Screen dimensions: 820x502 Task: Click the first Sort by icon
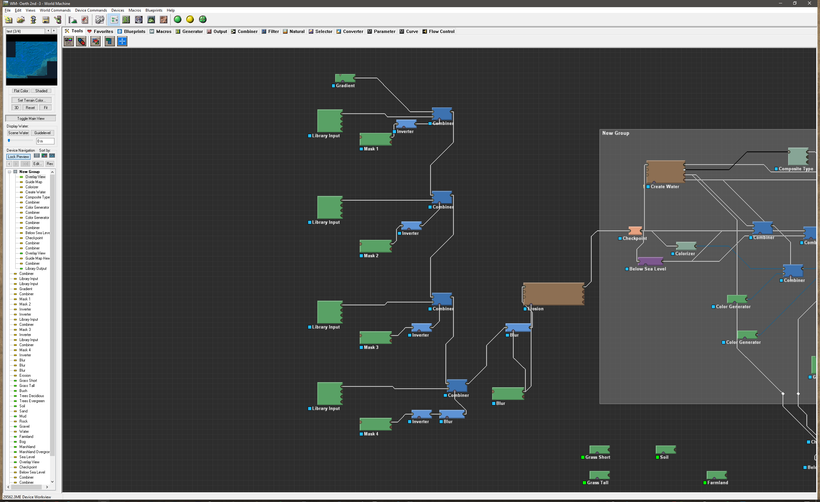tap(37, 156)
